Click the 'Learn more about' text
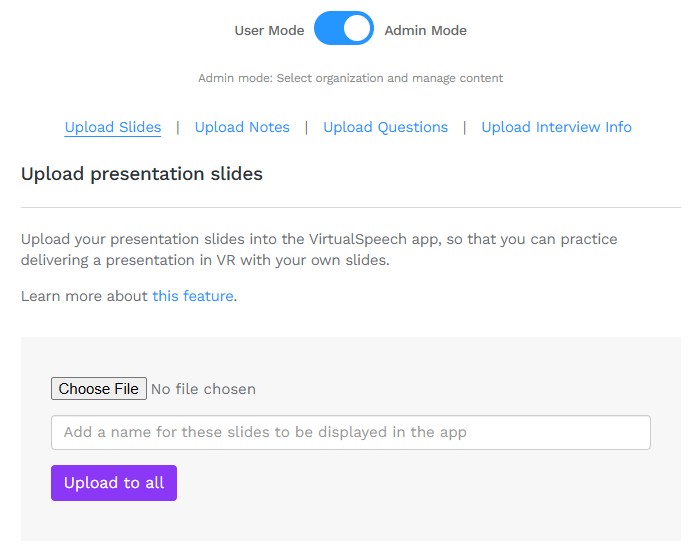This screenshot has width=696, height=557. pyautogui.click(x=84, y=296)
